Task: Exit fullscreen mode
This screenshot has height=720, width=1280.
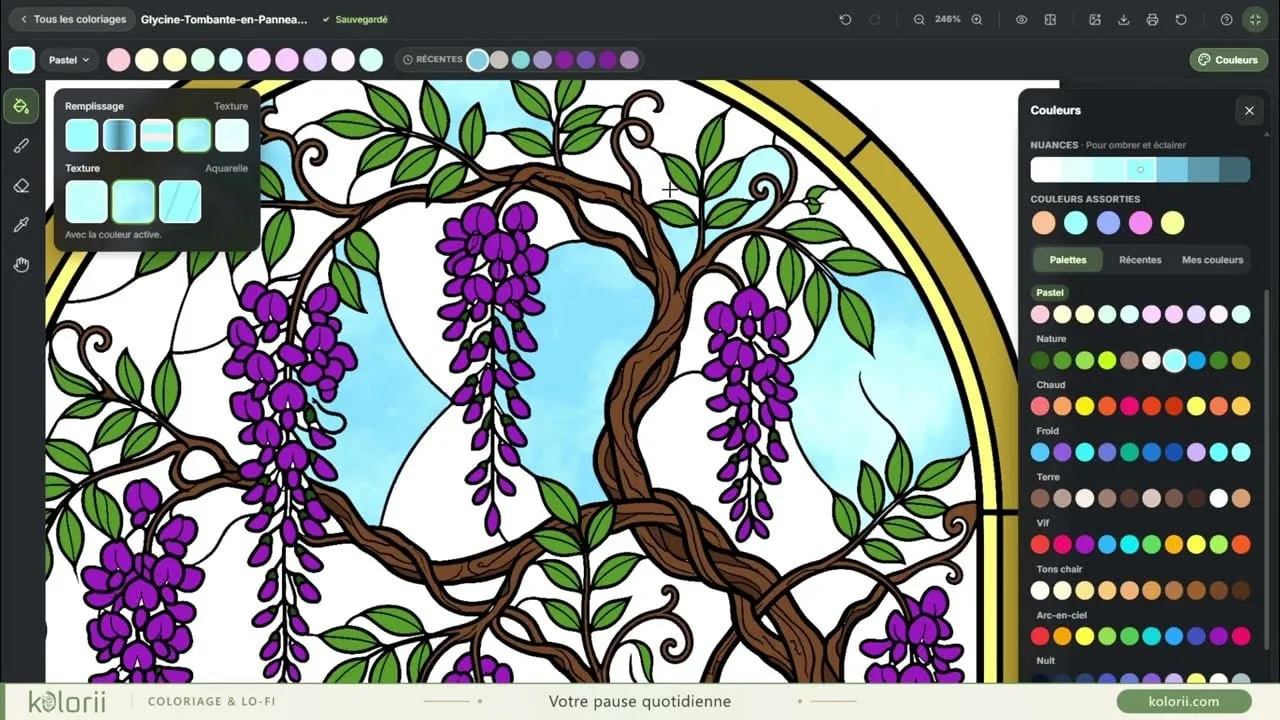Action: point(1255,19)
